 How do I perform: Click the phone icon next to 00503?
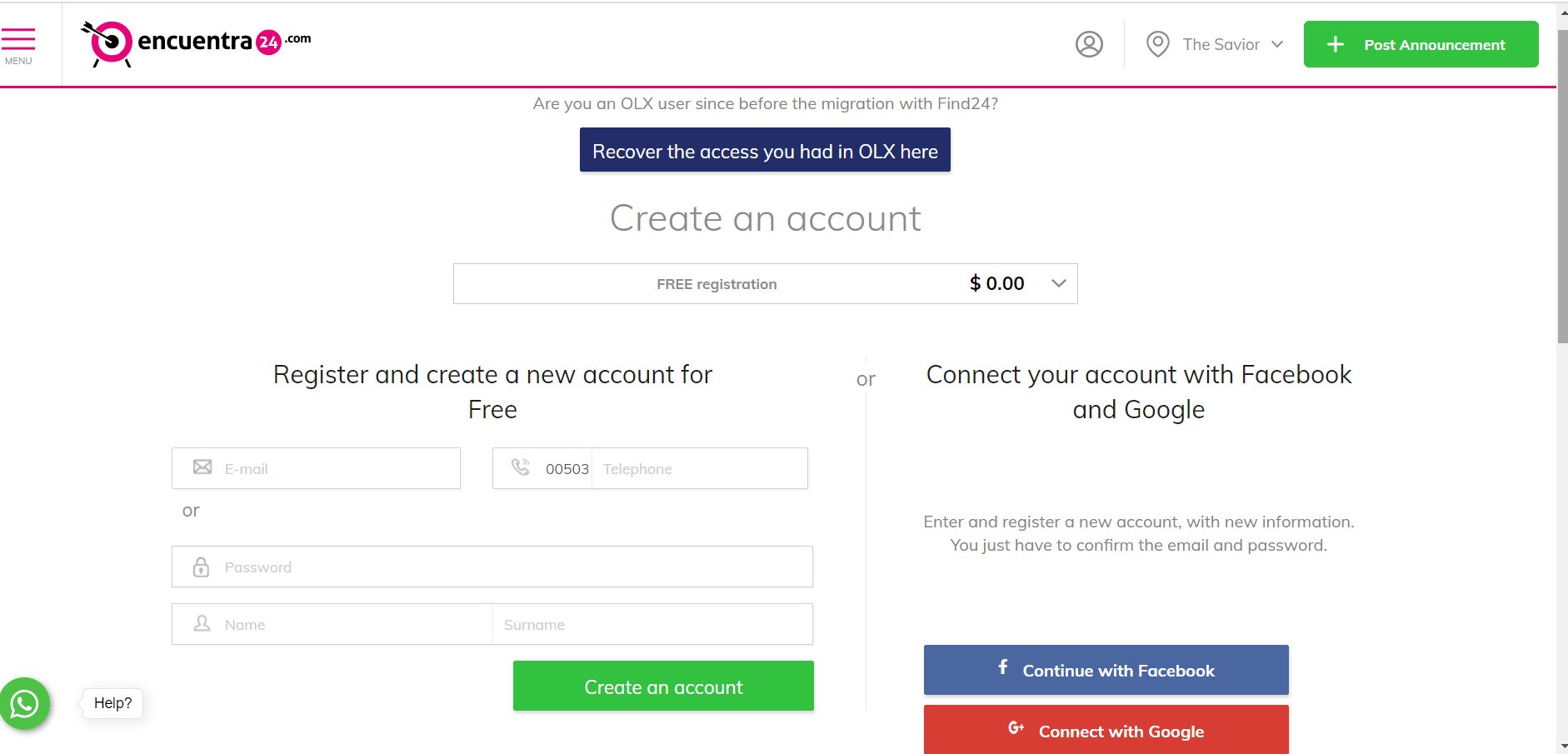click(x=521, y=467)
